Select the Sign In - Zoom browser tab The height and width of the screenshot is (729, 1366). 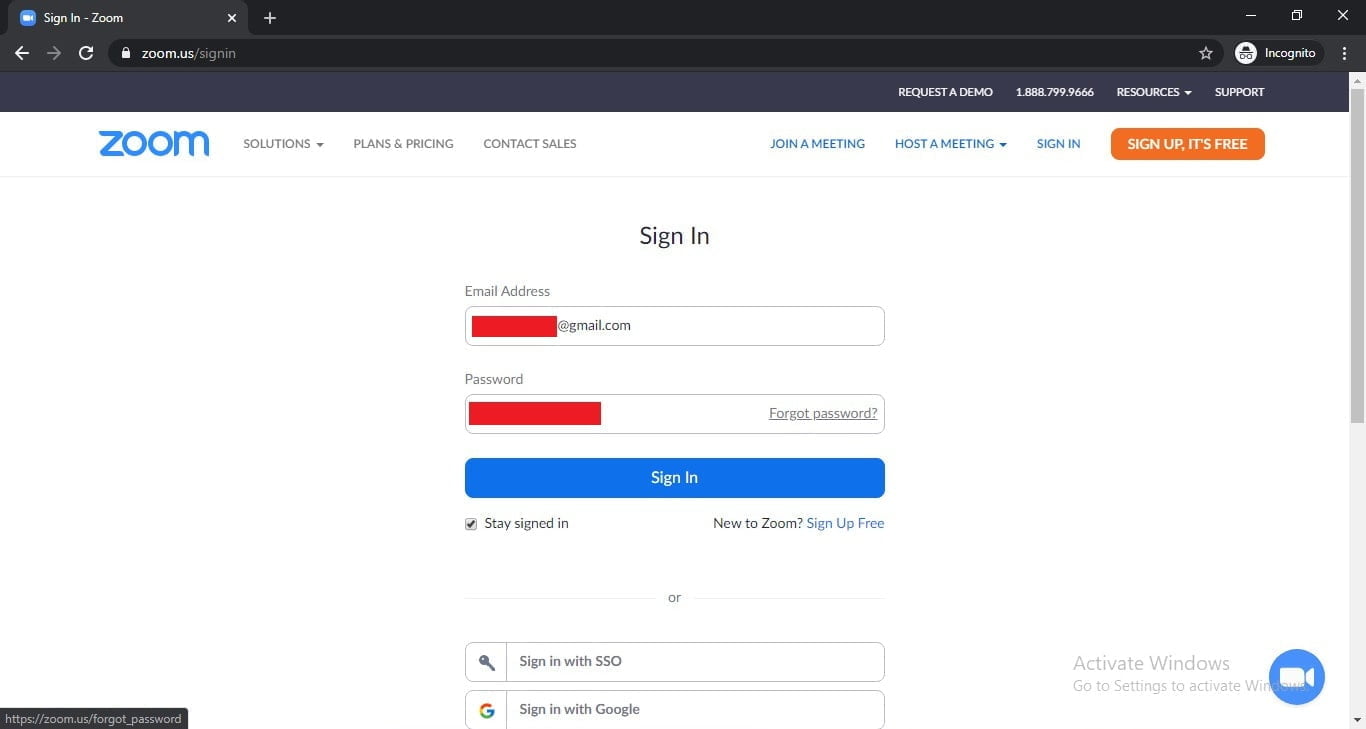[x=130, y=18]
